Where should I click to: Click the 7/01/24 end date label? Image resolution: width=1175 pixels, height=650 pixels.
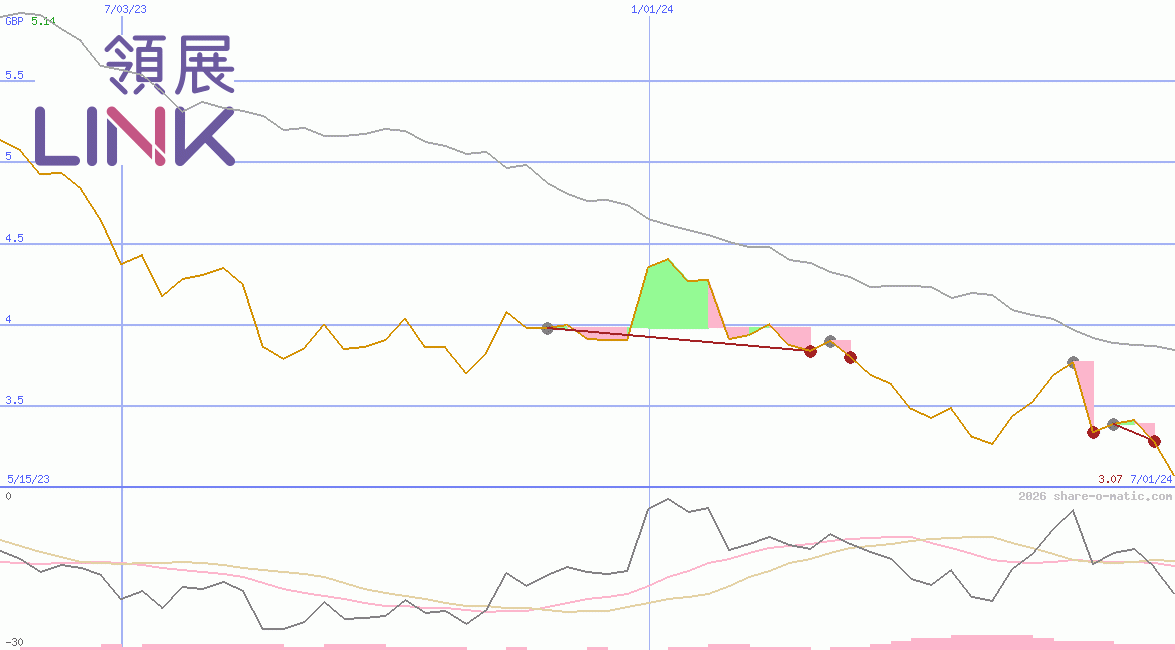1151,478
